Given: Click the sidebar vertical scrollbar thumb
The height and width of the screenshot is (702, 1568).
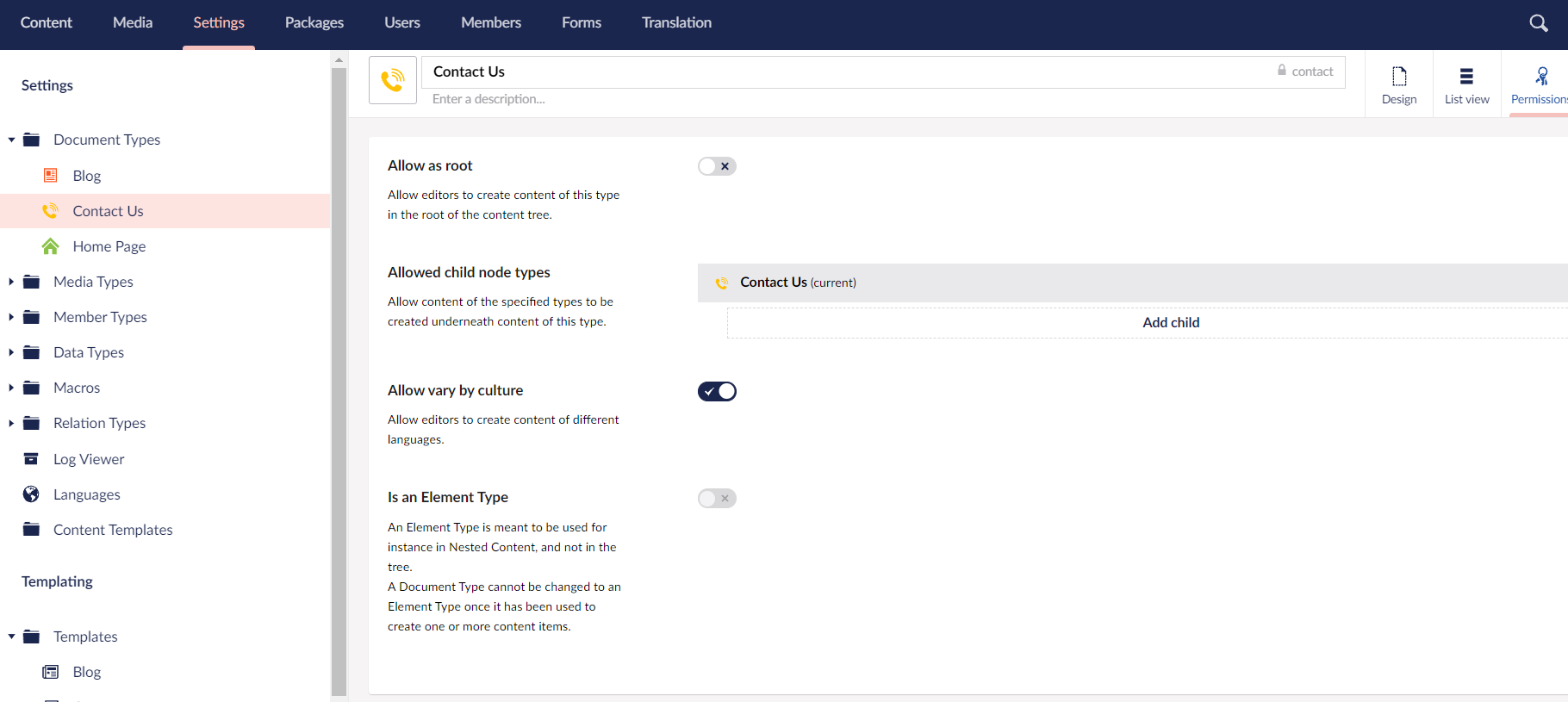Looking at the screenshot, I should [x=339, y=382].
